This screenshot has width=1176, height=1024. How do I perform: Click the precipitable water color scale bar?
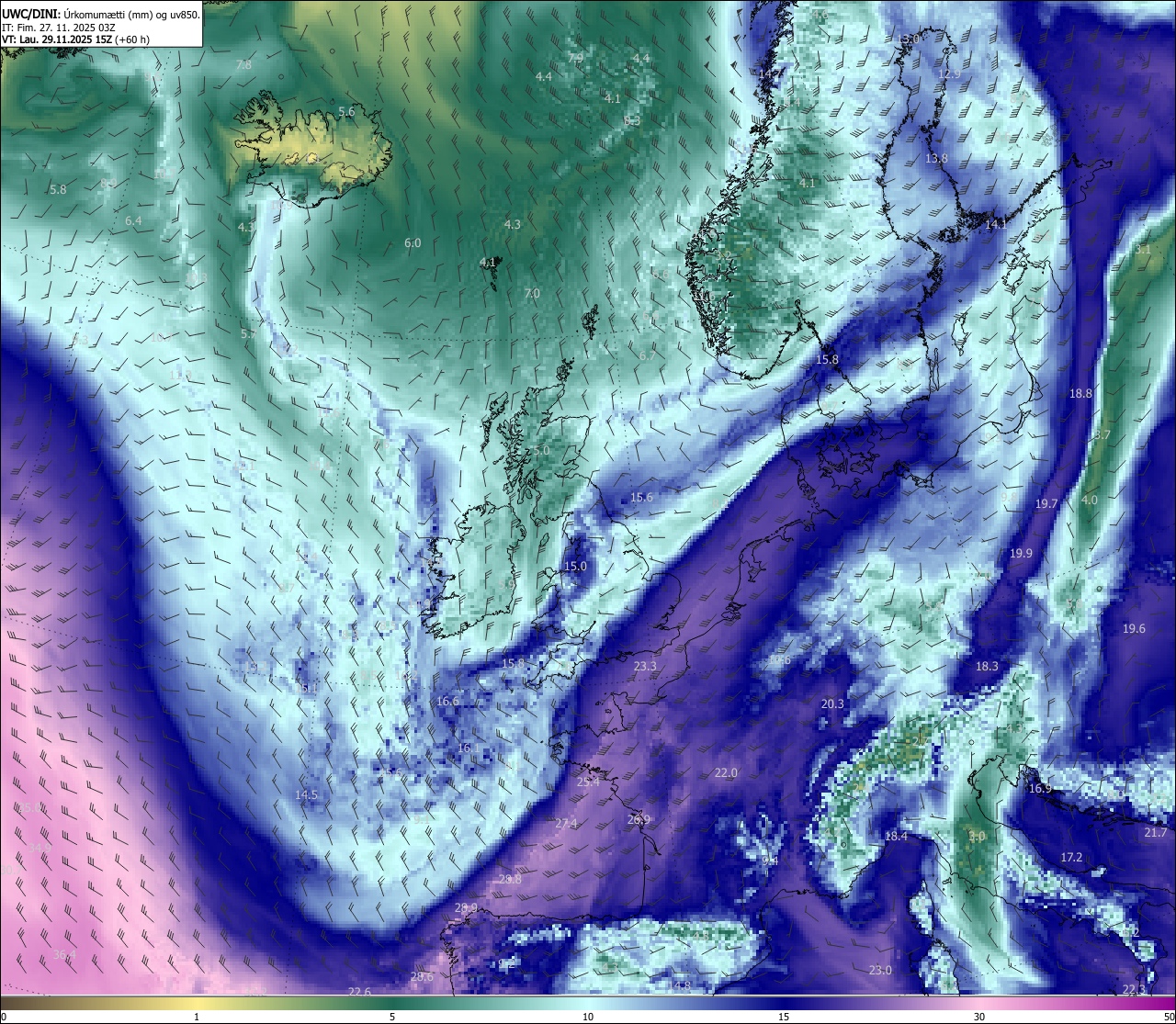click(x=588, y=1003)
